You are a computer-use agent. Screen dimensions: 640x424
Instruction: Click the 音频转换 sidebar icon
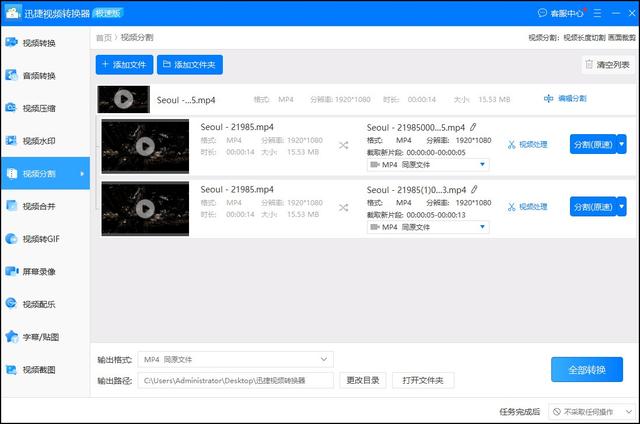click(x=12, y=76)
